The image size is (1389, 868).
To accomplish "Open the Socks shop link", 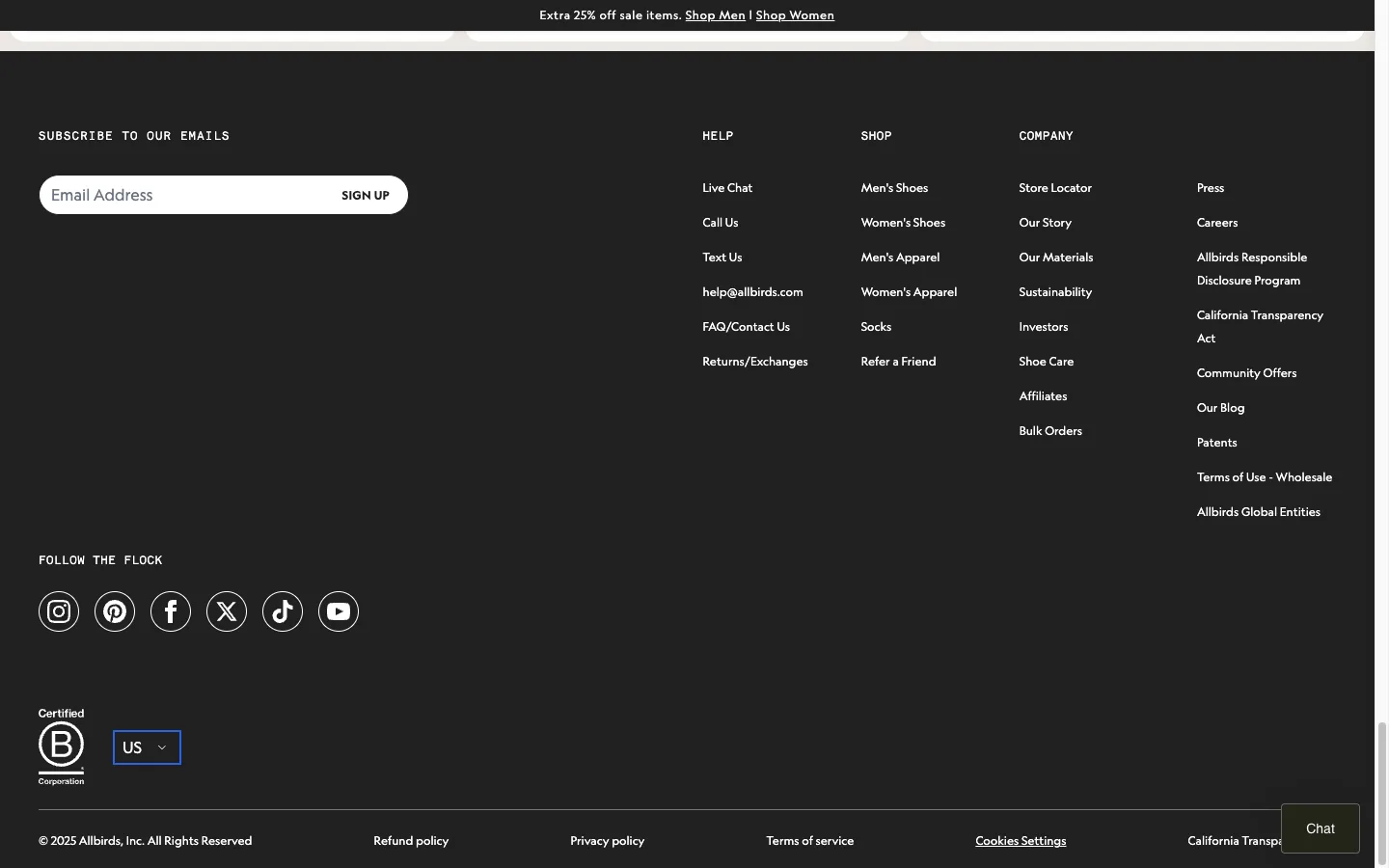I will pyautogui.click(x=876, y=327).
